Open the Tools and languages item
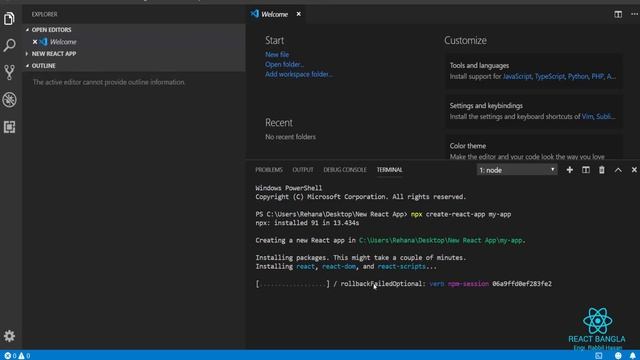Image resolution: width=640 pixels, height=360 pixels. coord(534,71)
